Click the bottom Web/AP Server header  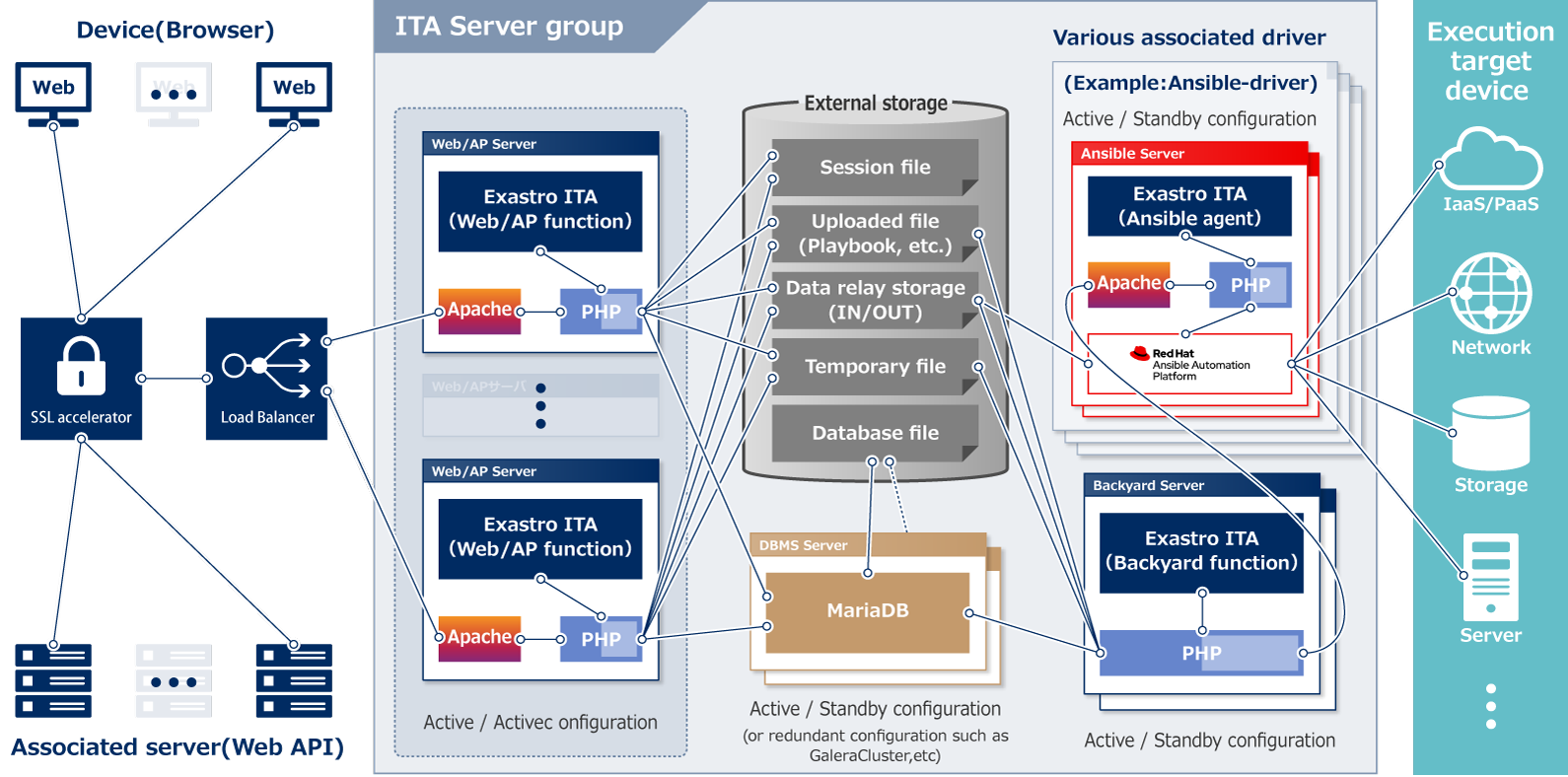(540, 471)
